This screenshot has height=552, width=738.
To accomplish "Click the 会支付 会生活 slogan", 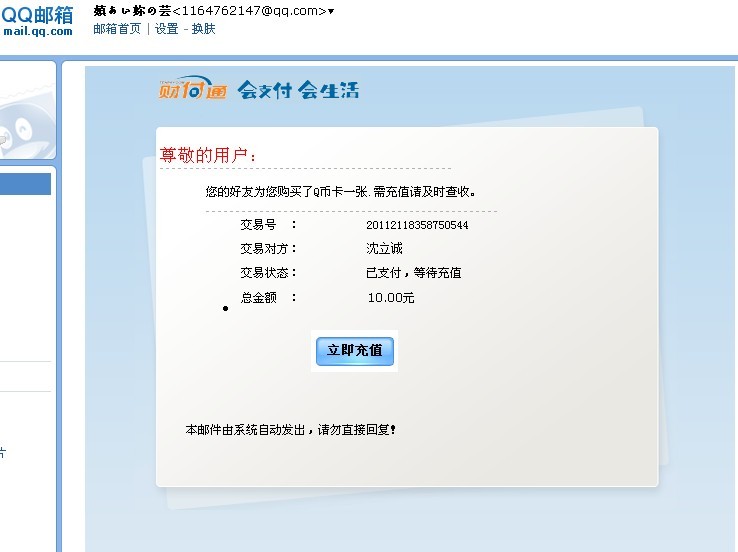I will click(x=298, y=89).
